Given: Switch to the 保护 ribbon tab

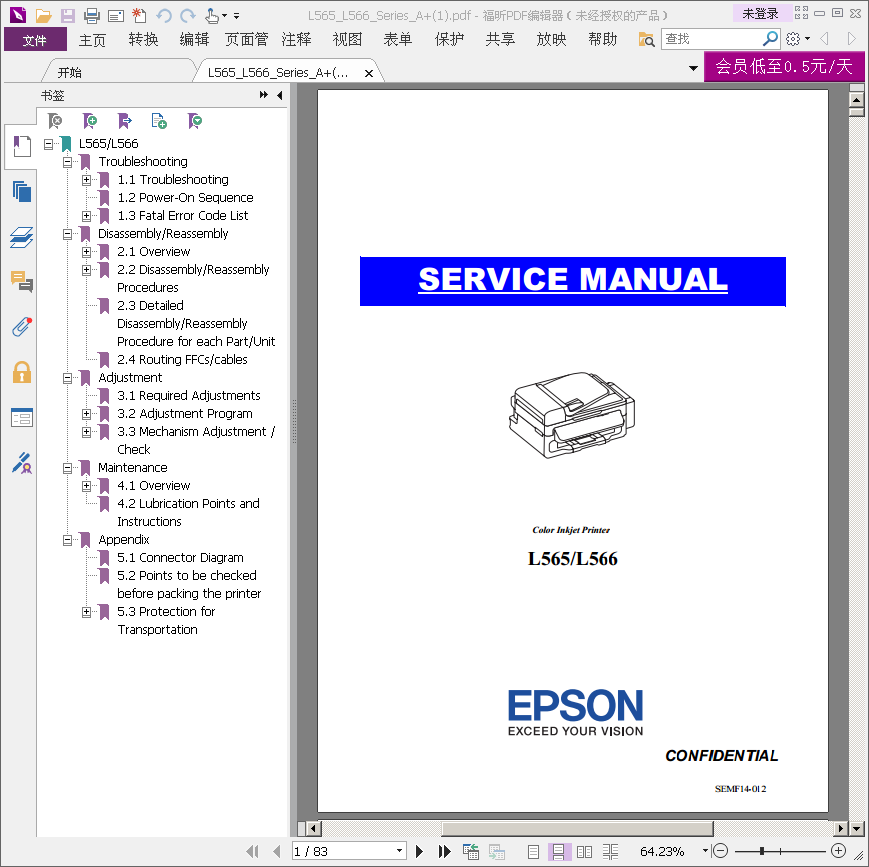Looking at the screenshot, I should pyautogui.click(x=449, y=40).
